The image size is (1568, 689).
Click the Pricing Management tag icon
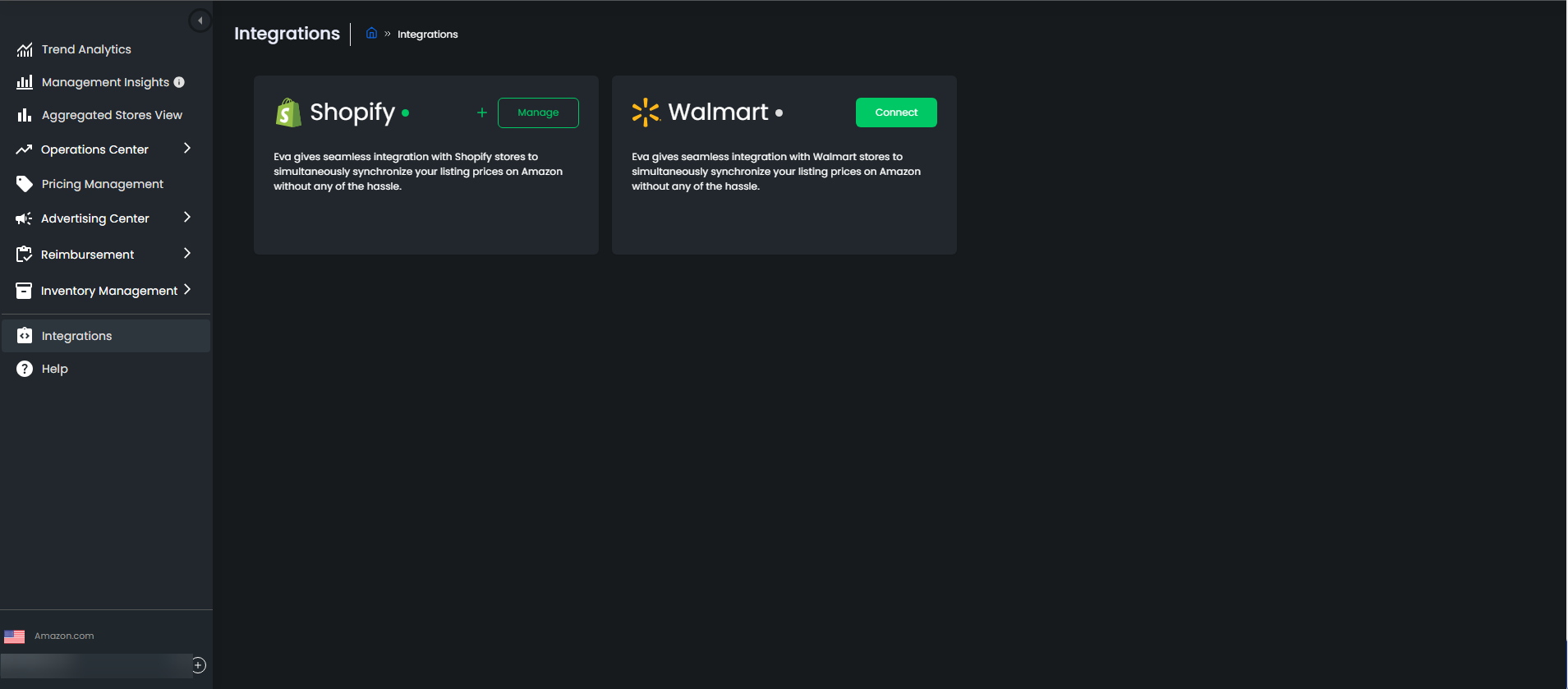pos(25,184)
